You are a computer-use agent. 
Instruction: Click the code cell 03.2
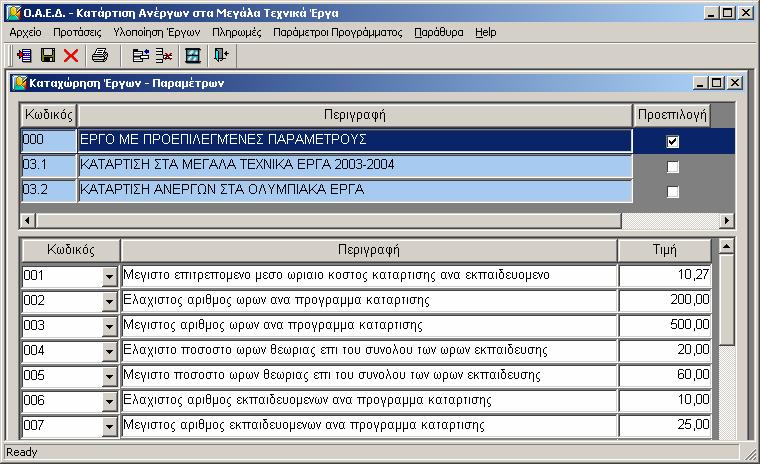[48, 191]
